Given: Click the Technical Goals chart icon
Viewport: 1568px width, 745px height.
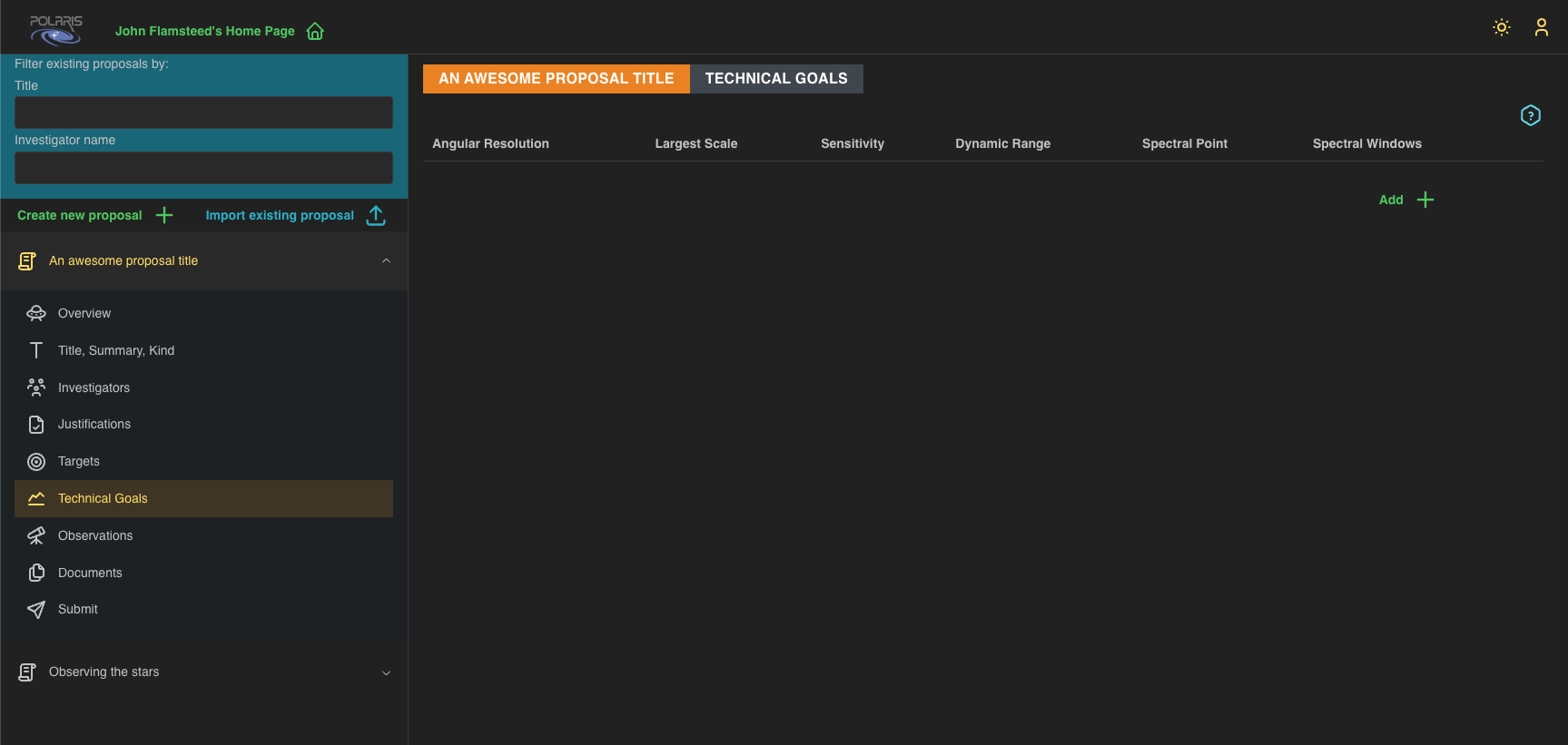Looking at the screenshot, I should 36,498.
